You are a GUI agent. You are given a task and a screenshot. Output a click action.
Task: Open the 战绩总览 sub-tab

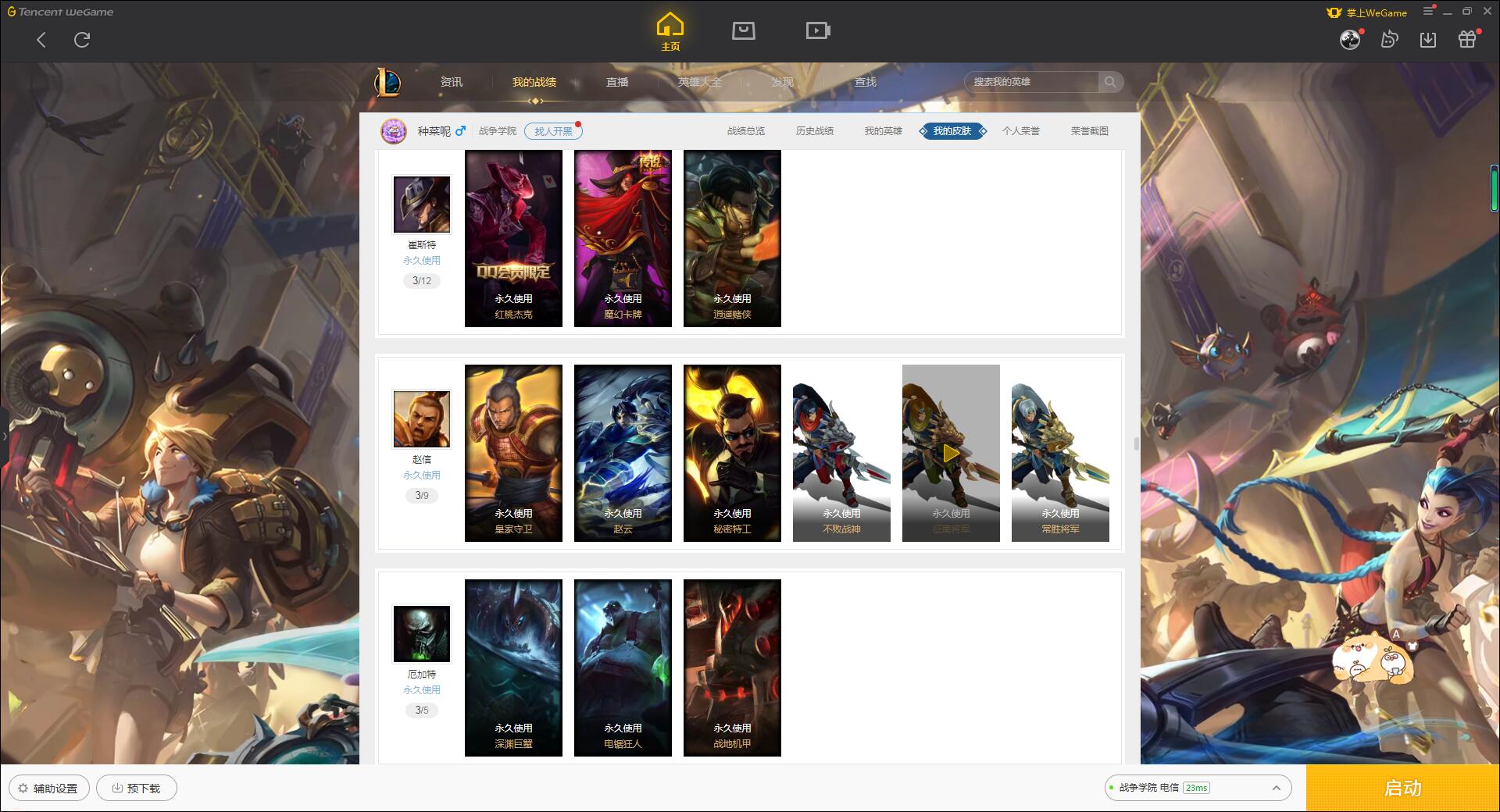[x=746, y=131]
